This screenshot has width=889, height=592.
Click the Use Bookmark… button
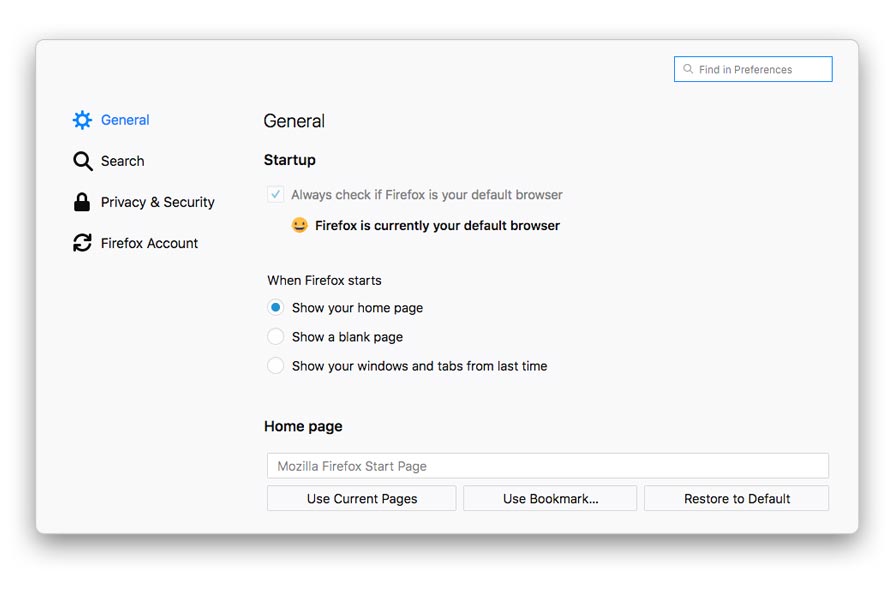coord(550,499)
